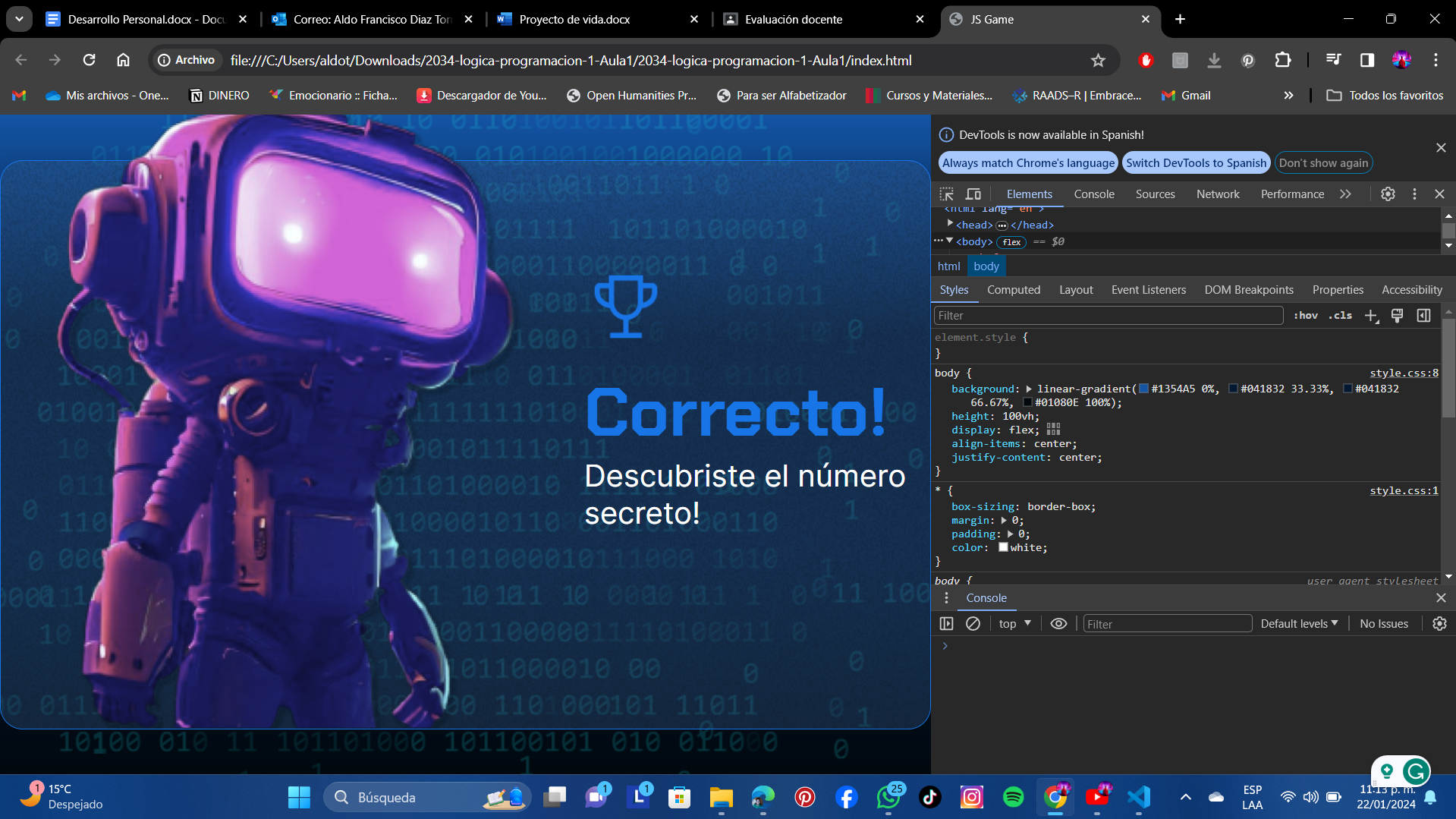Open style.css:8 source link
The width and height of the screenshot is (1456, 819).
(x=1404, y=373)
